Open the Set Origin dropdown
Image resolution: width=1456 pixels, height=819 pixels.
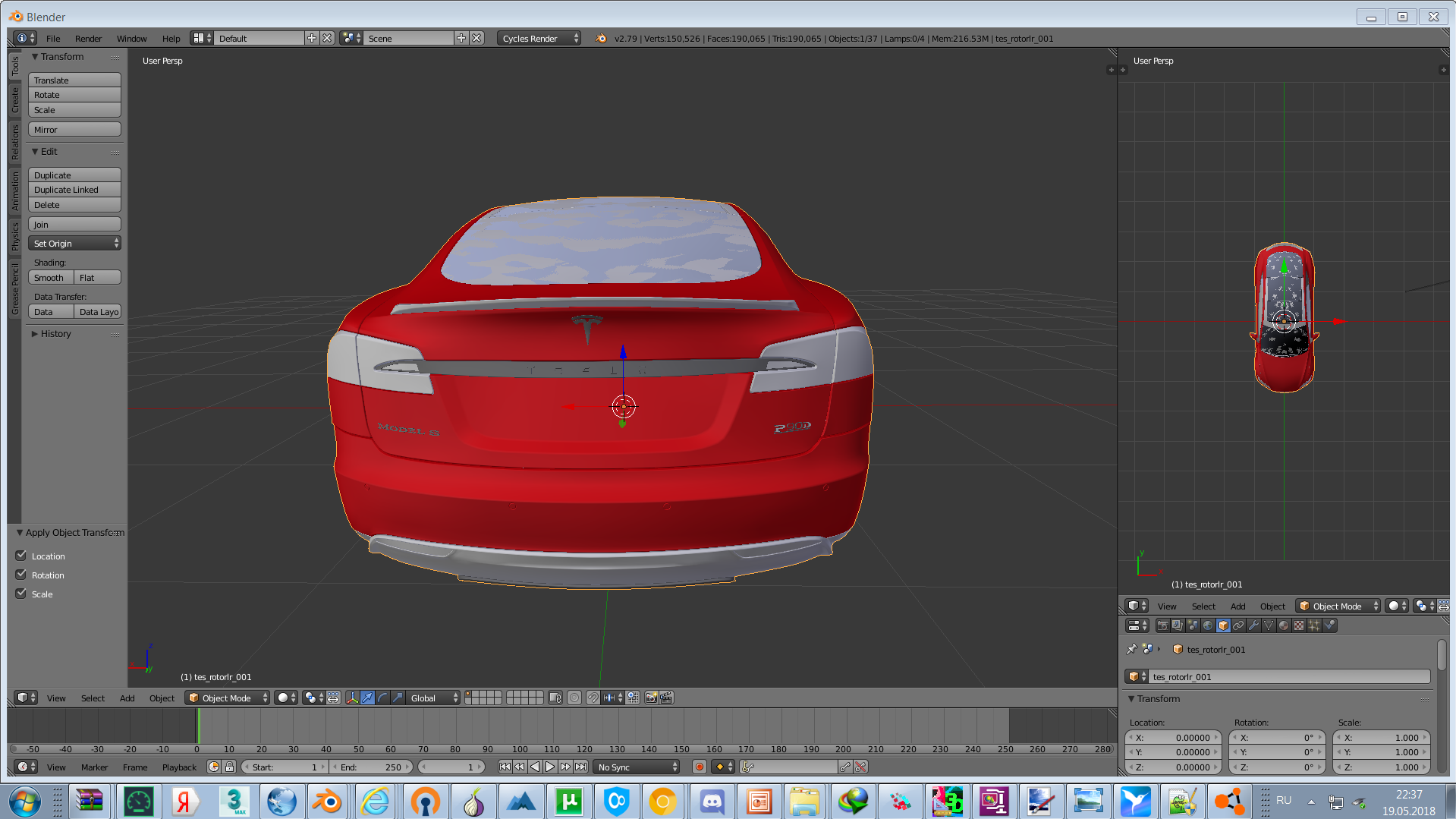click(x=74, y=244)
